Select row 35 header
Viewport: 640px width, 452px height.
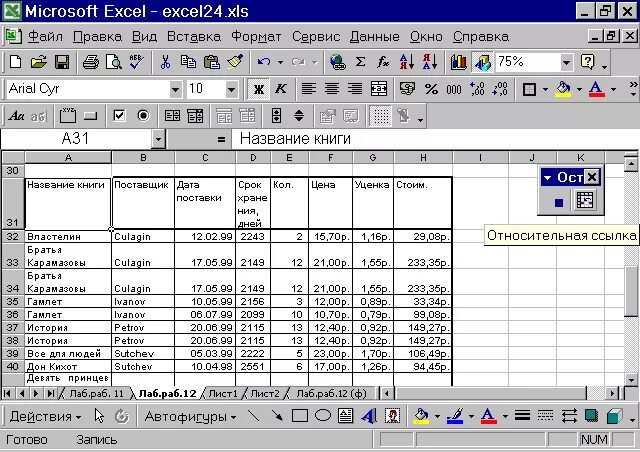tap(13, 302)
